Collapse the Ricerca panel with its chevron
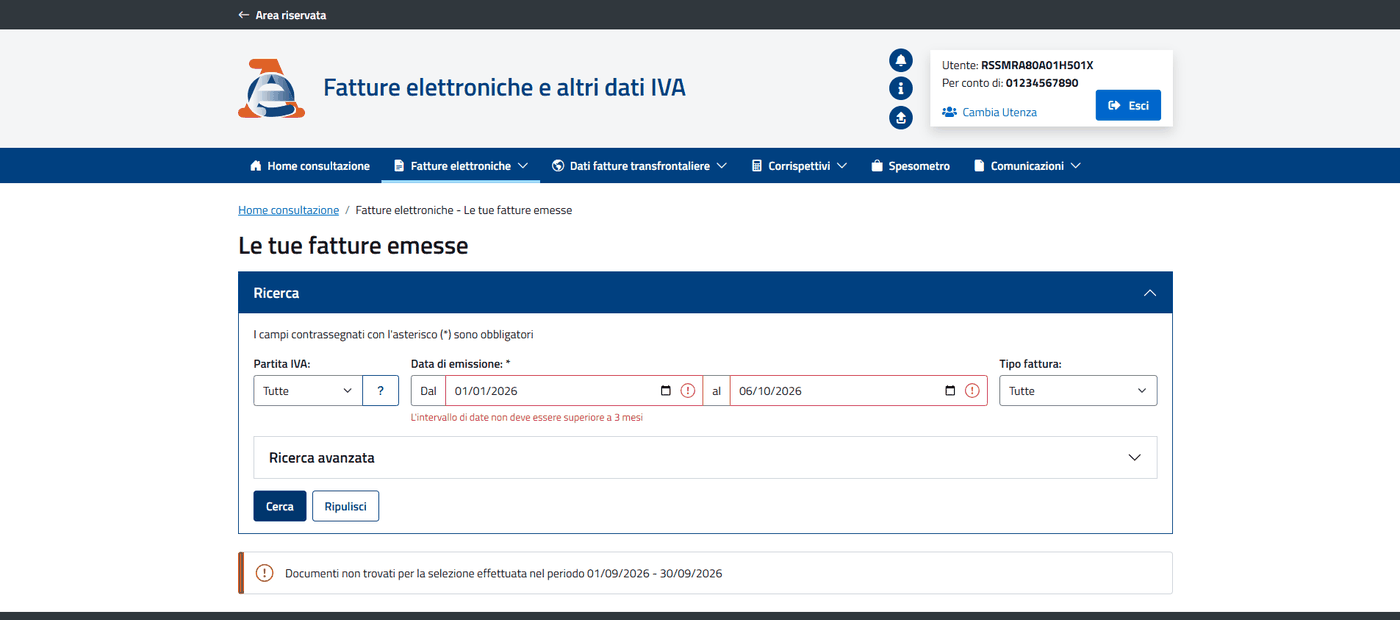 pyautogui.click(x=1150, y=293)
